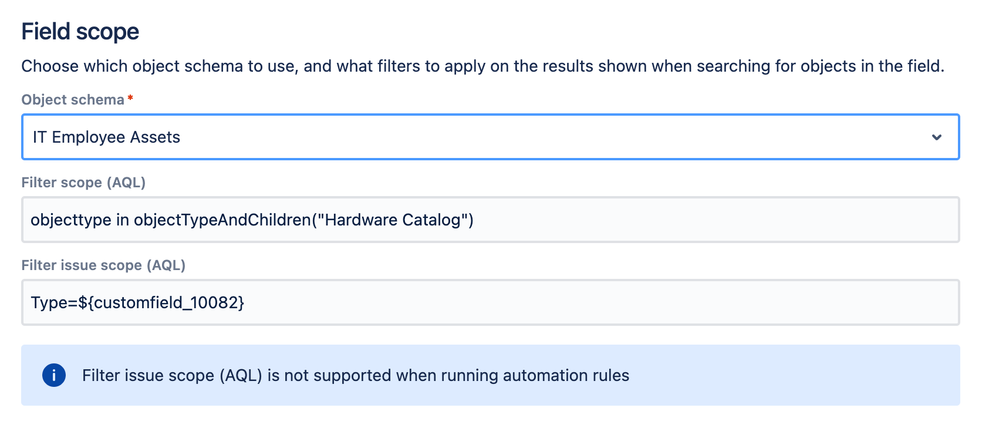Focus the Filter issue scope (AQL) input

pyautogui.click(x=600, y=302)
